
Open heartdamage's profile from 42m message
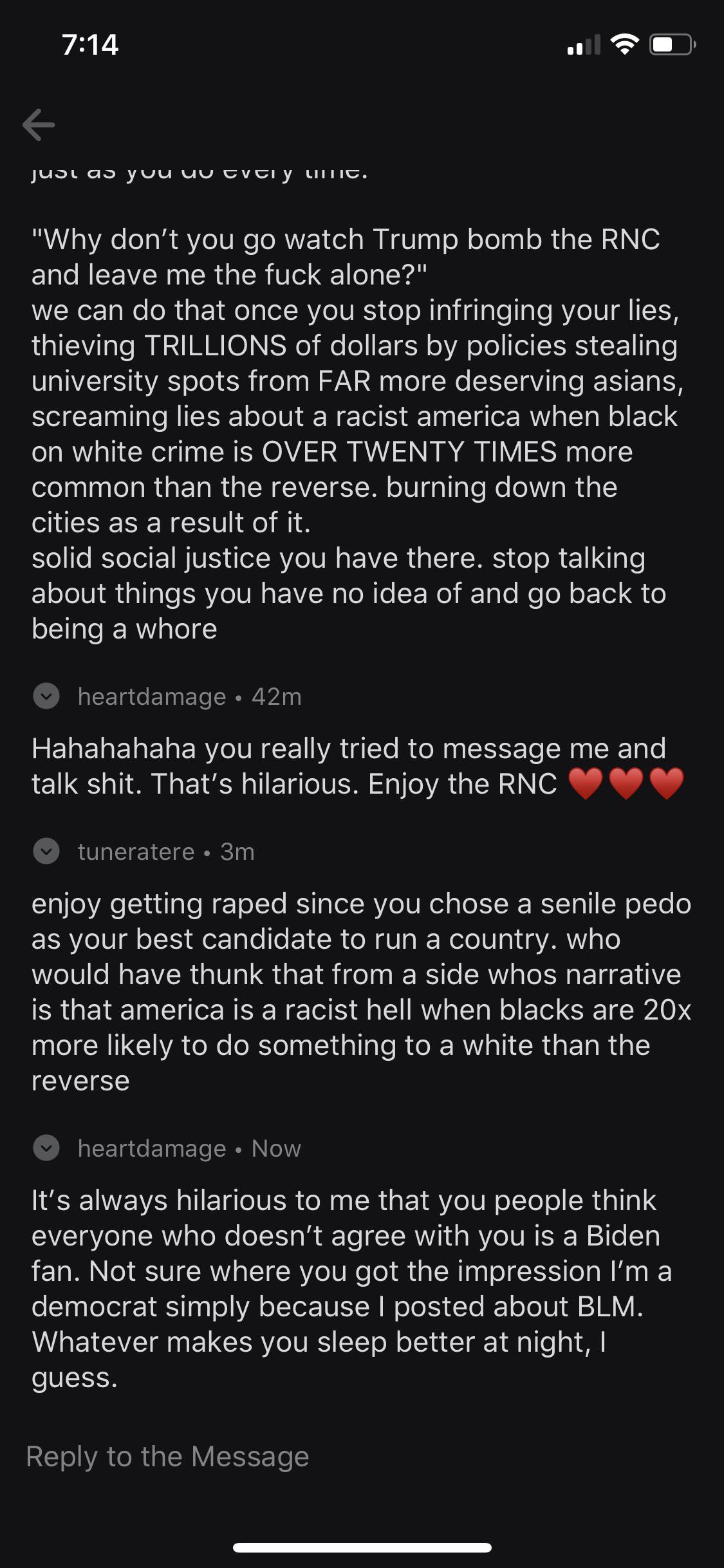point(152,696)
